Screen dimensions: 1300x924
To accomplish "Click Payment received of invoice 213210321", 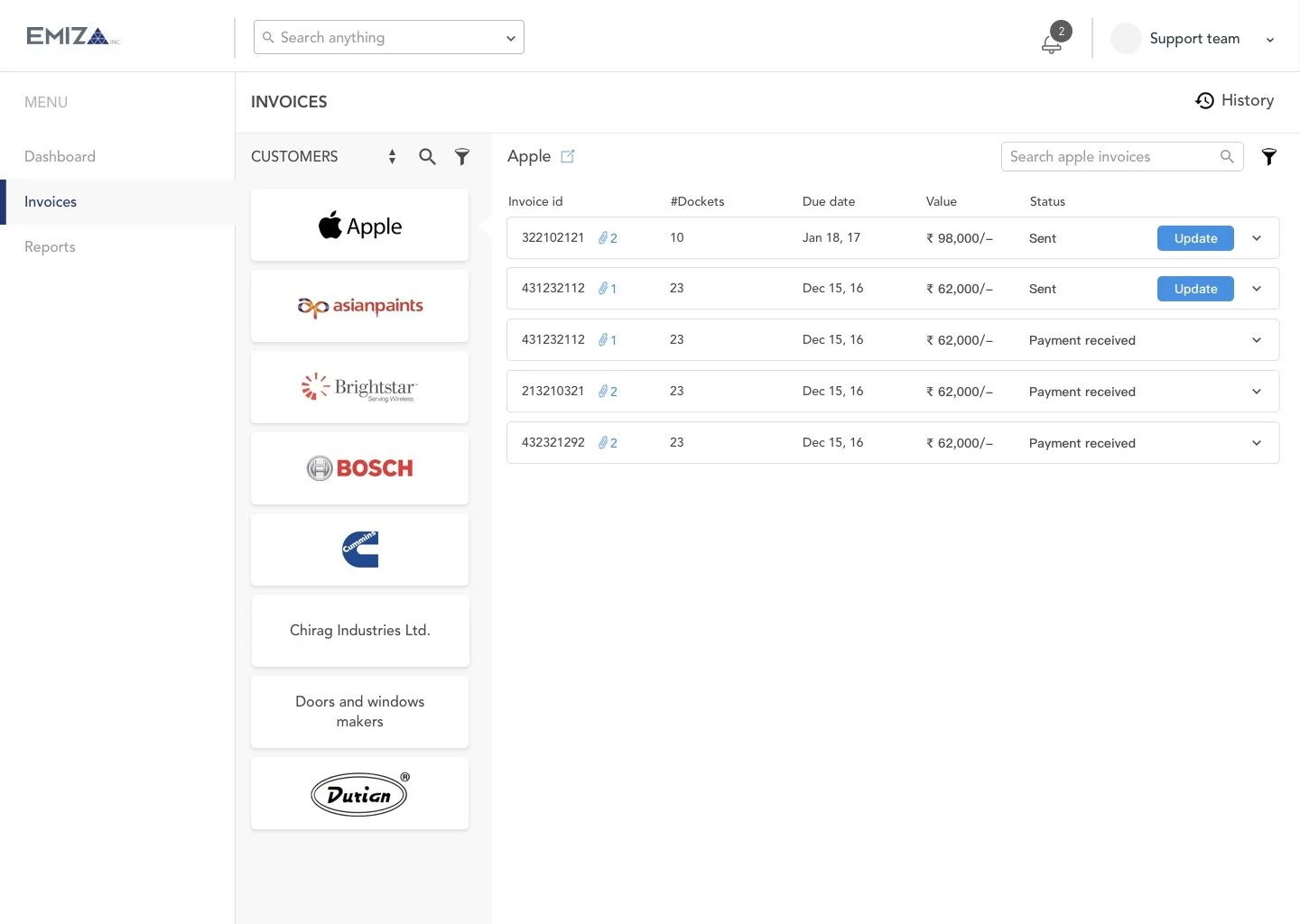I will click(1082, 392).
